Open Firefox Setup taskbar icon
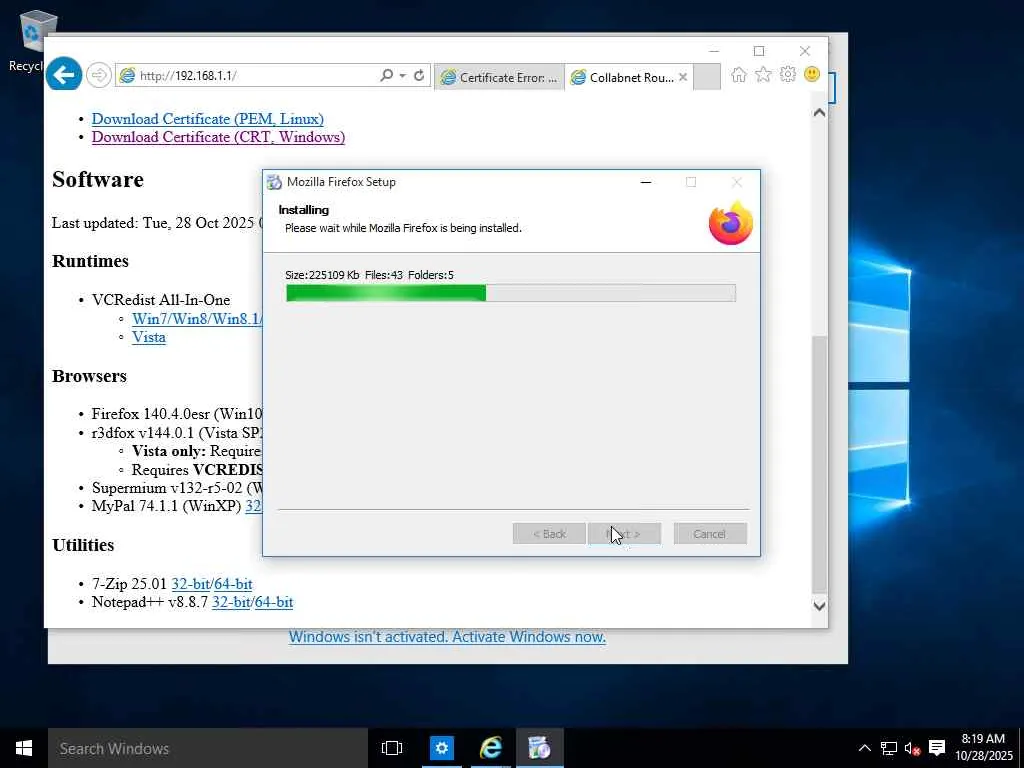This screenshot has width=1024, height=768. pos(539,748)
